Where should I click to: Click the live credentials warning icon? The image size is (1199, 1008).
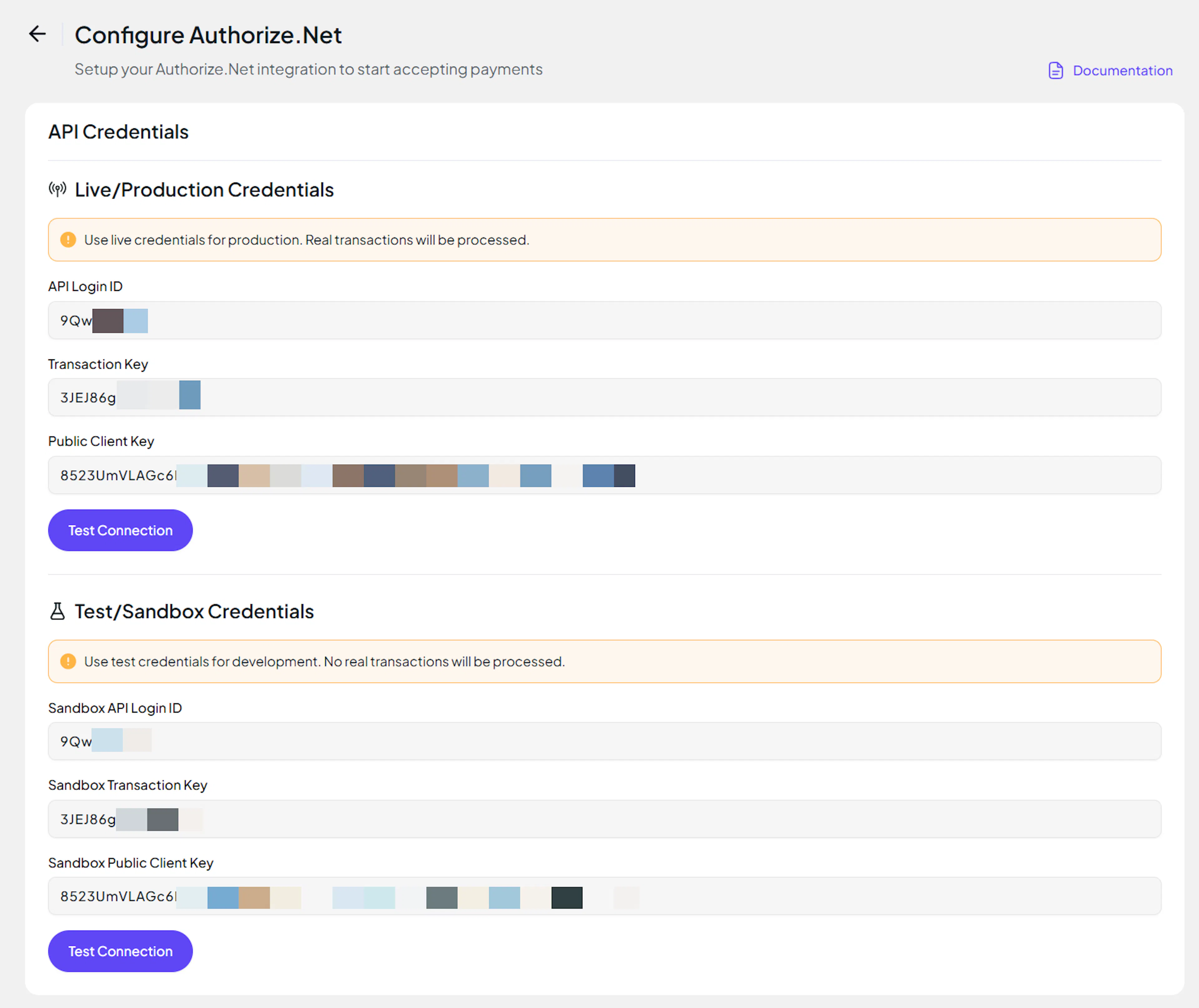(x=68, y=239)
